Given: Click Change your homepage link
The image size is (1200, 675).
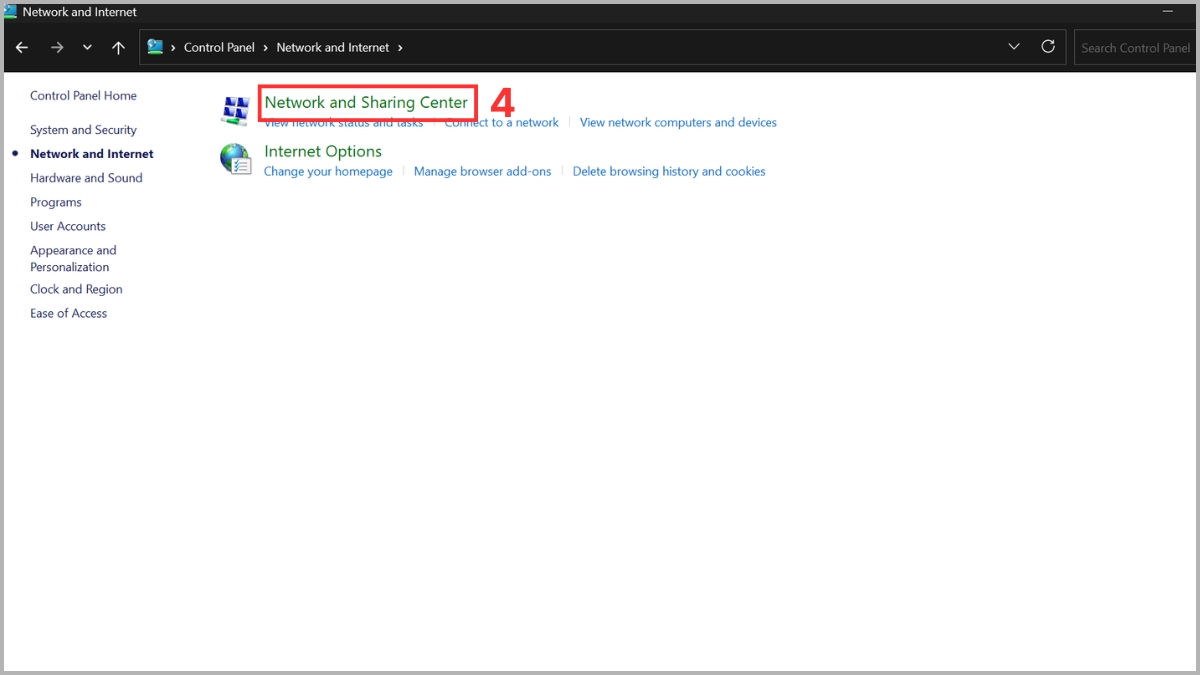Looking at the screenshot, I should pos(328,171).
